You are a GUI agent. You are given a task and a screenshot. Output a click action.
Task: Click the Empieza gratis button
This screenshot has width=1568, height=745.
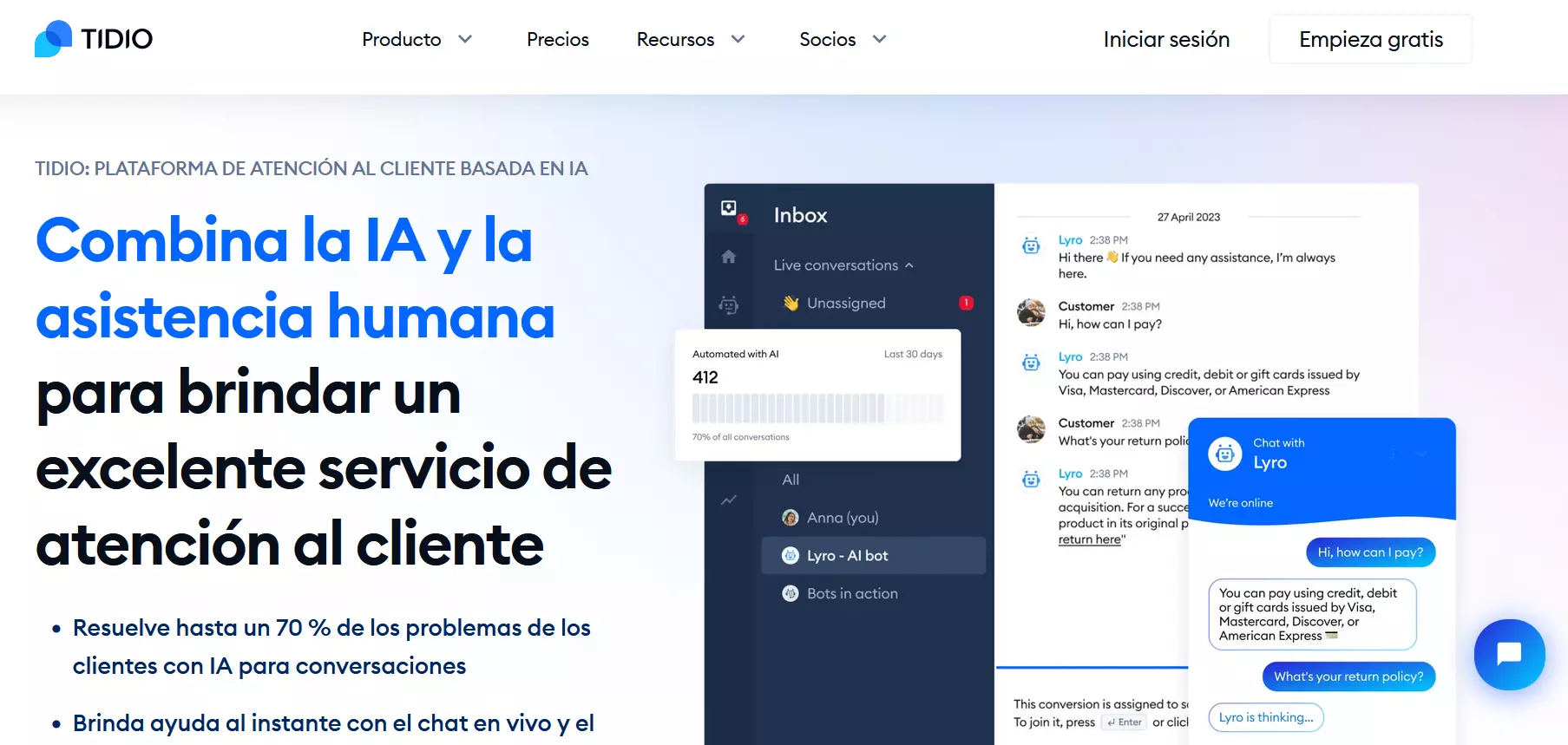pos(1371,39)
